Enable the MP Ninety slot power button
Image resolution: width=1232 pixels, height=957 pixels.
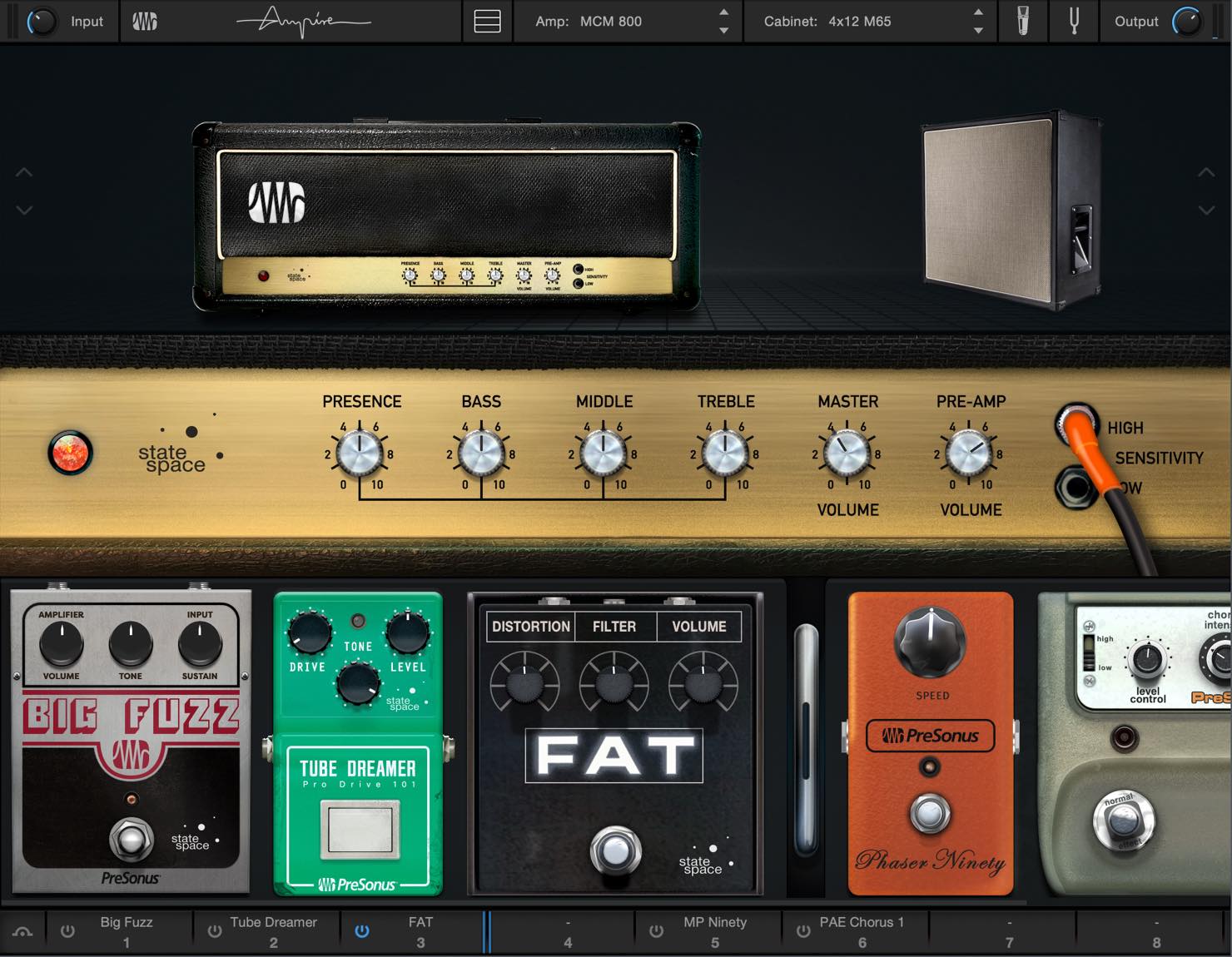(x=656, y=932)
